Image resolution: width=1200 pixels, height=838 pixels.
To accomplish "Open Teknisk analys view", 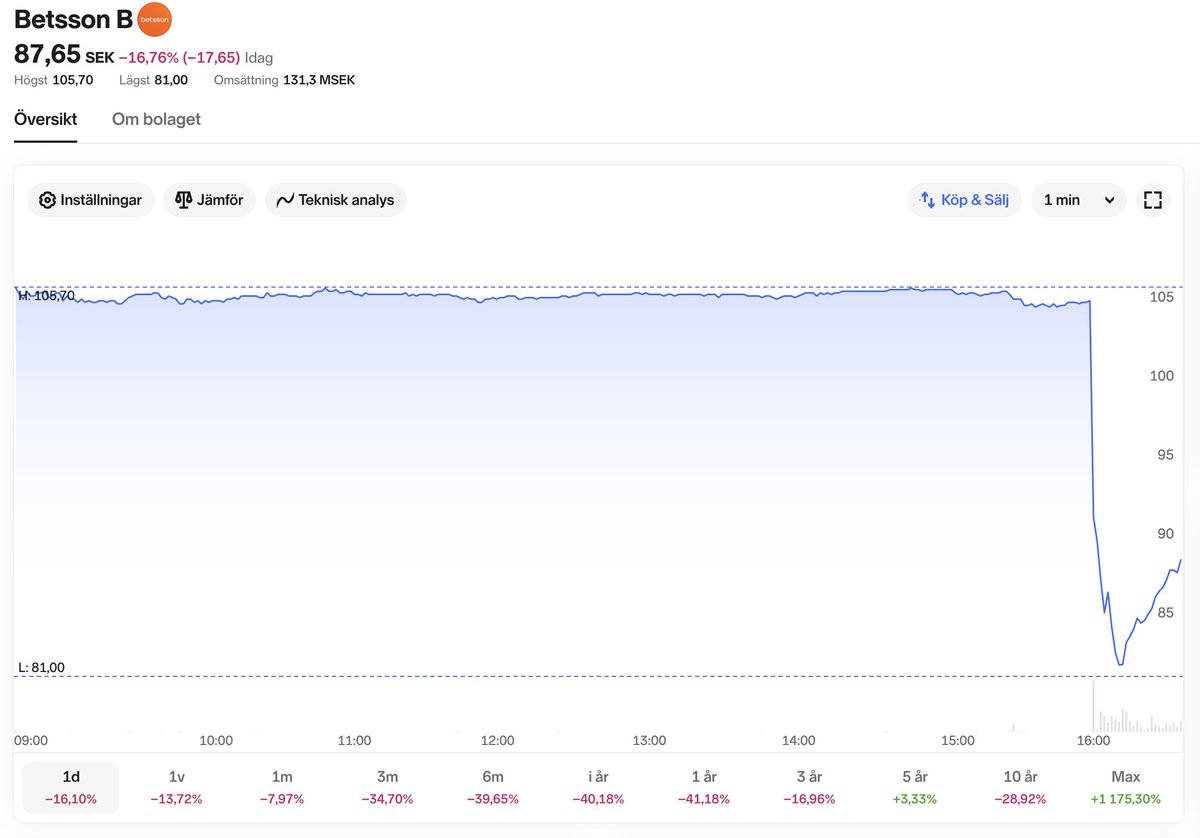I will click(336, 200).
